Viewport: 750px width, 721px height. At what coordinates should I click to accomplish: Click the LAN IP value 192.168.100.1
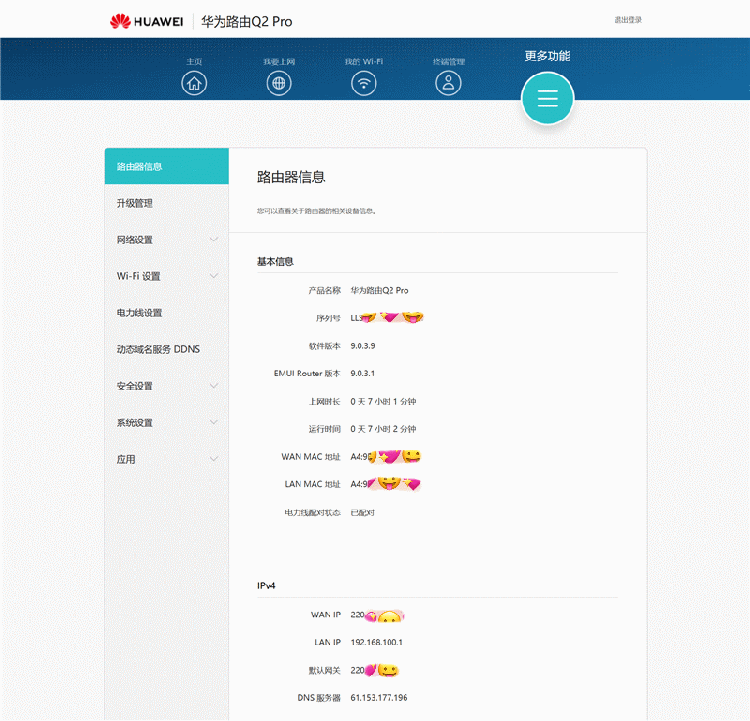(377, 642)
